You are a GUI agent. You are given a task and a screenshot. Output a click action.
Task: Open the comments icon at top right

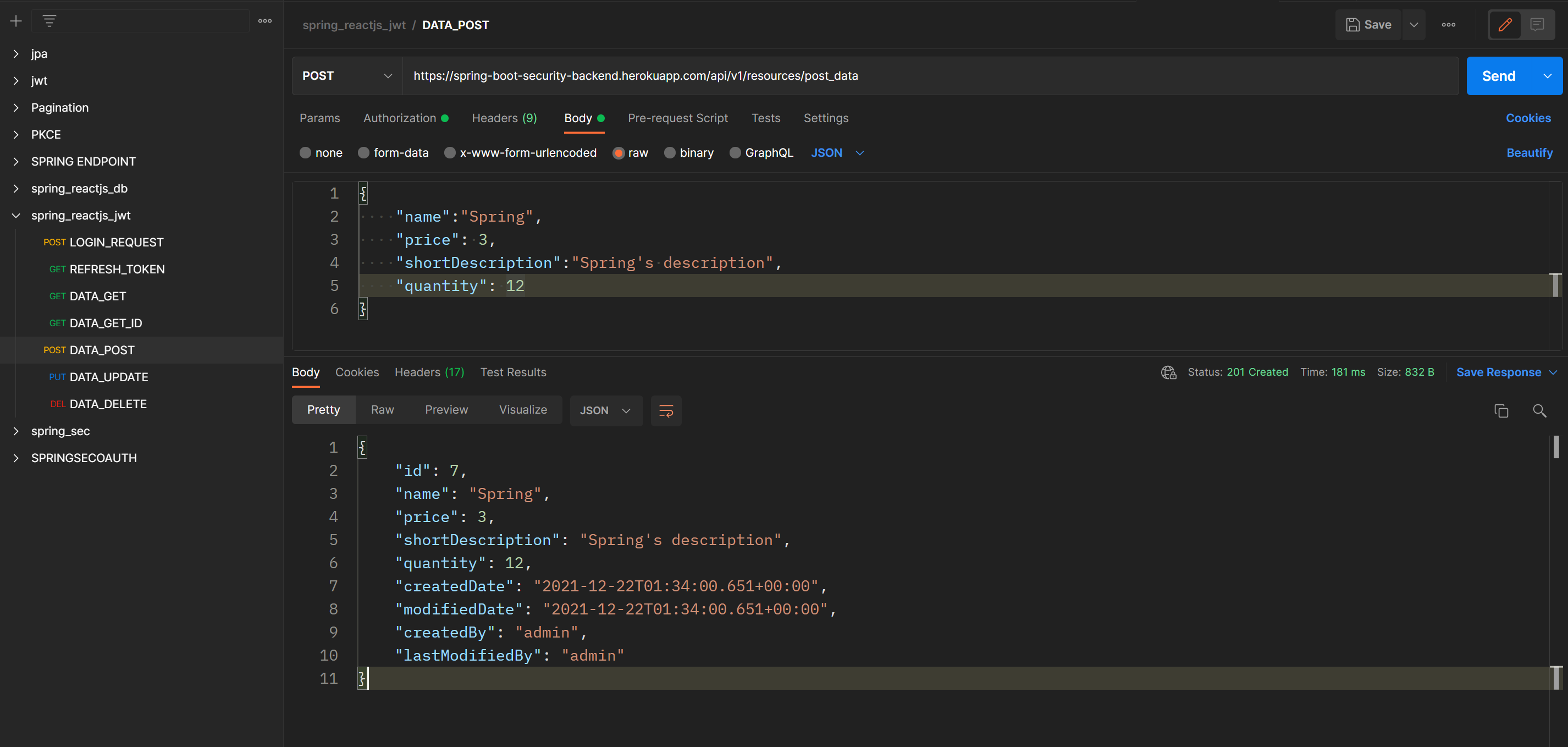pyautogui.click(x=1536, y=25)
